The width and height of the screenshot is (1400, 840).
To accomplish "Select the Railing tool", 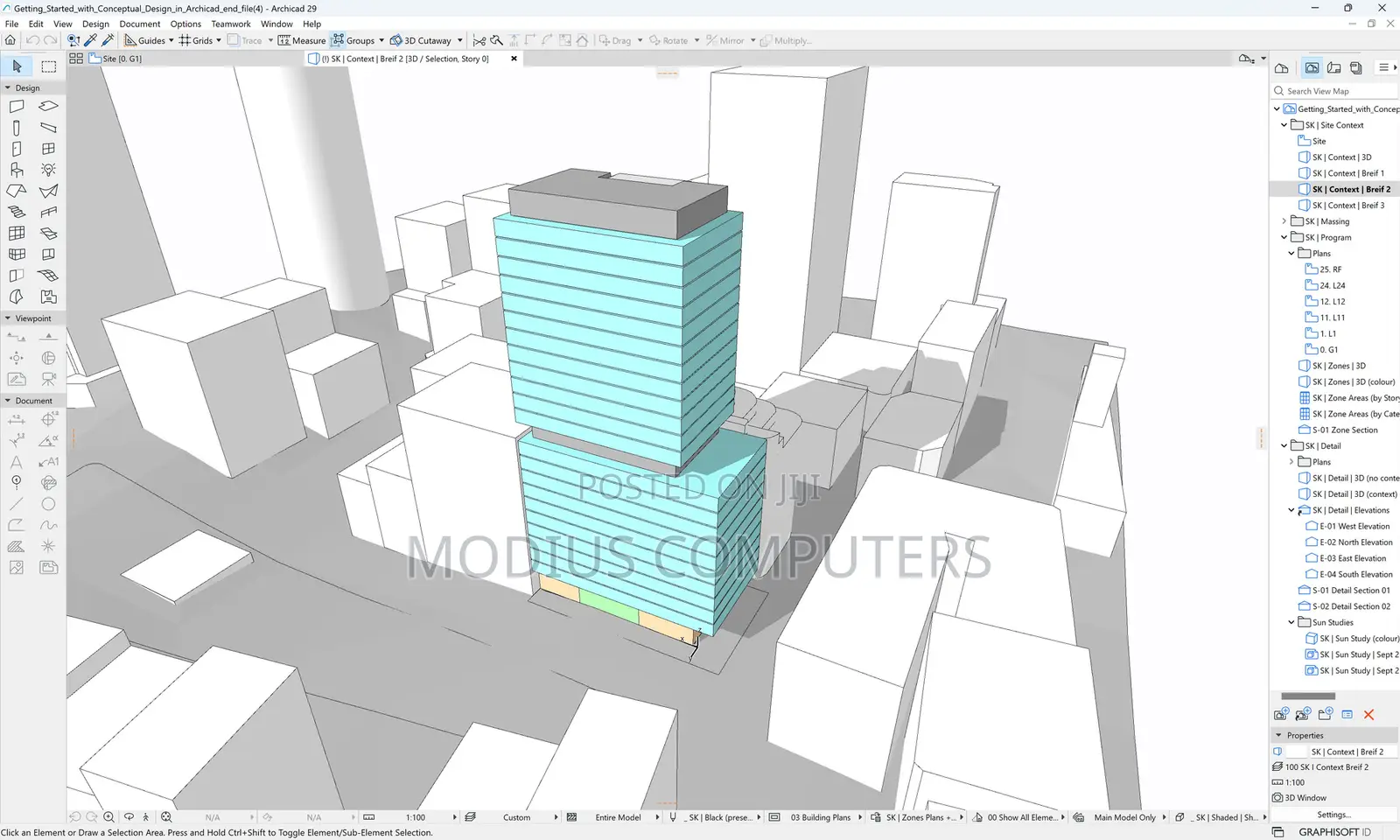I will pos(49,212).
